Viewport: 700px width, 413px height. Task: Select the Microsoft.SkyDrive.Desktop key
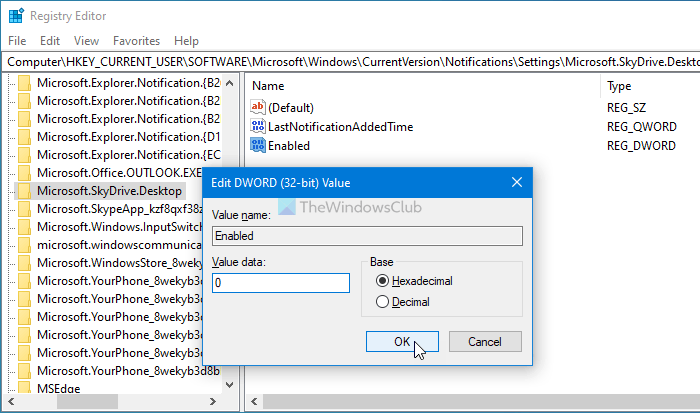pos(109,191)
